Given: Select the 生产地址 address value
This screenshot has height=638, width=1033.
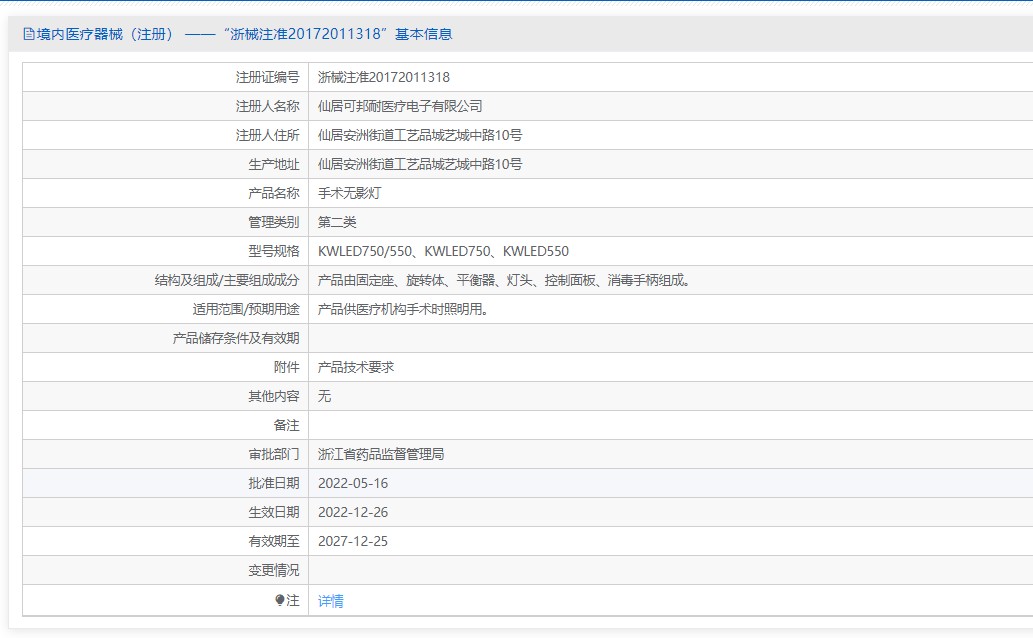Looking at the screenshot, I should tap(420, 164).
